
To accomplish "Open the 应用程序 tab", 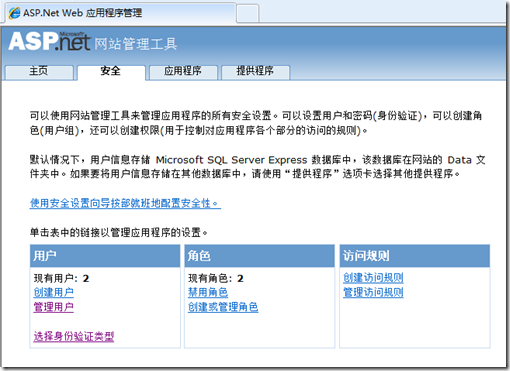I will point(183,71).
